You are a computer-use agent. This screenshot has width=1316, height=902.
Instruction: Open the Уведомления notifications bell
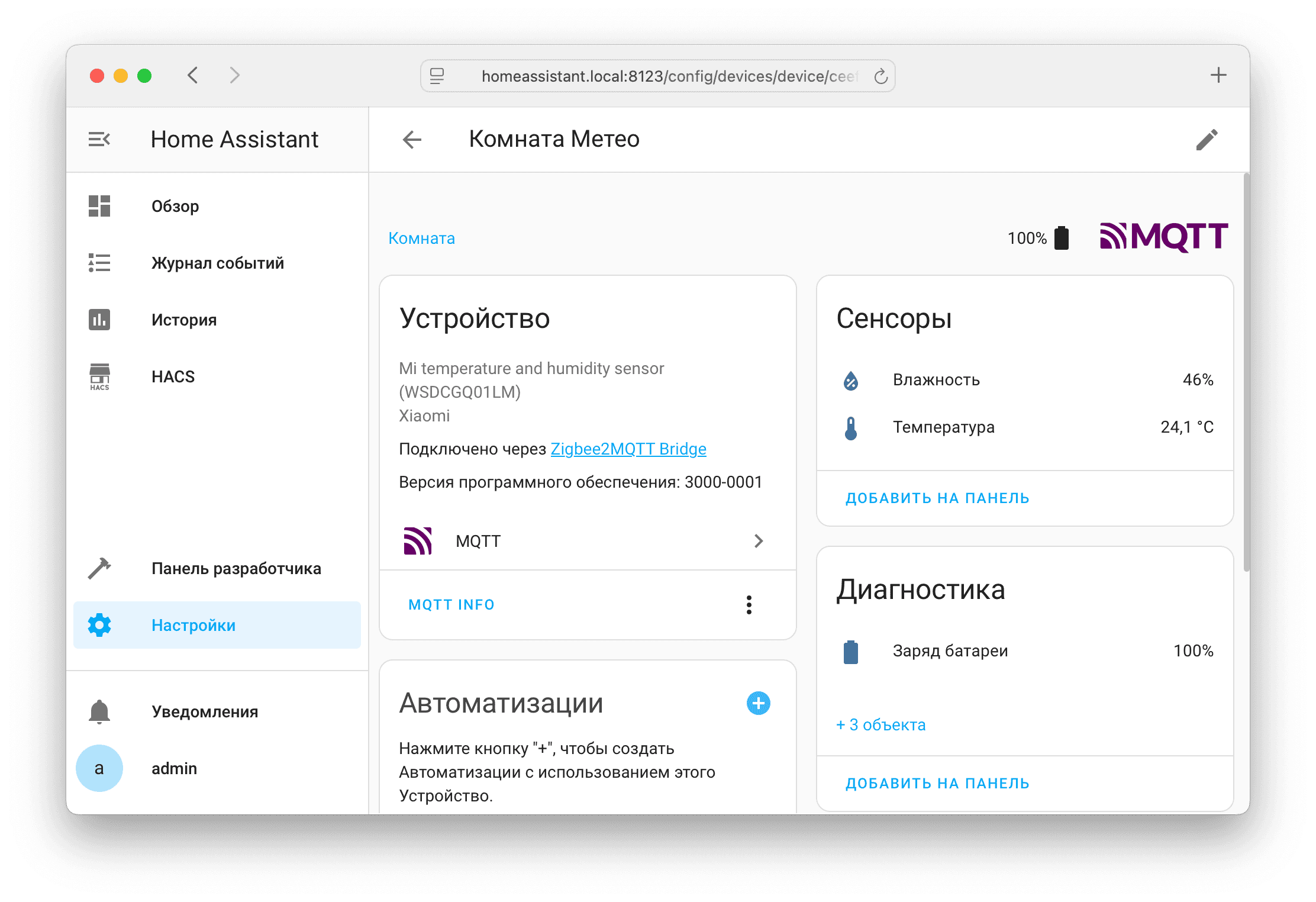coord(99,712)
